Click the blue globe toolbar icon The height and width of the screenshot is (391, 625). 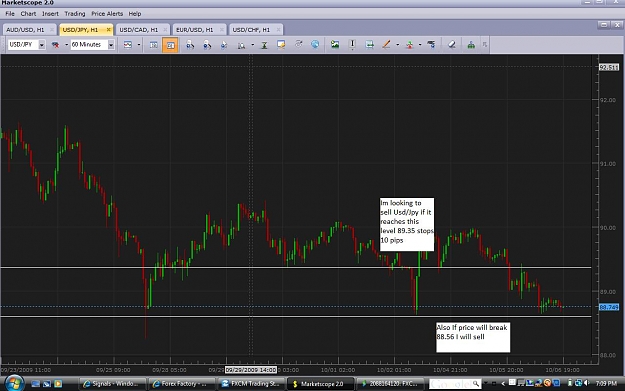coord(315,44)
